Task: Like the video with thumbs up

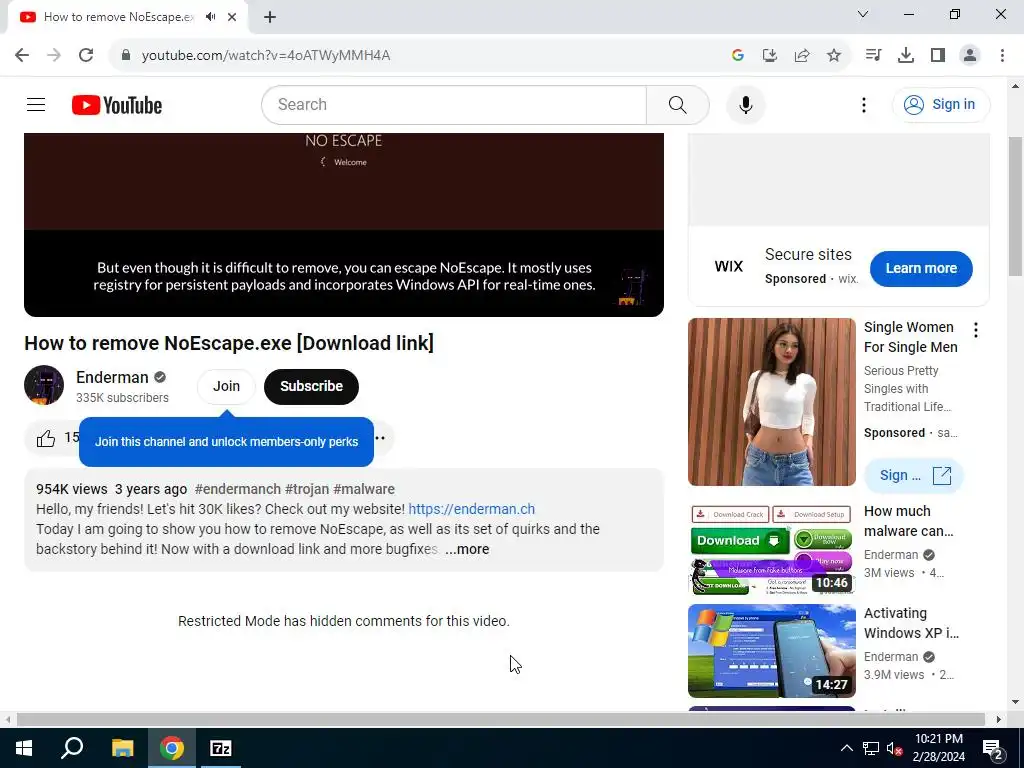Action: [x=46, y=438]
